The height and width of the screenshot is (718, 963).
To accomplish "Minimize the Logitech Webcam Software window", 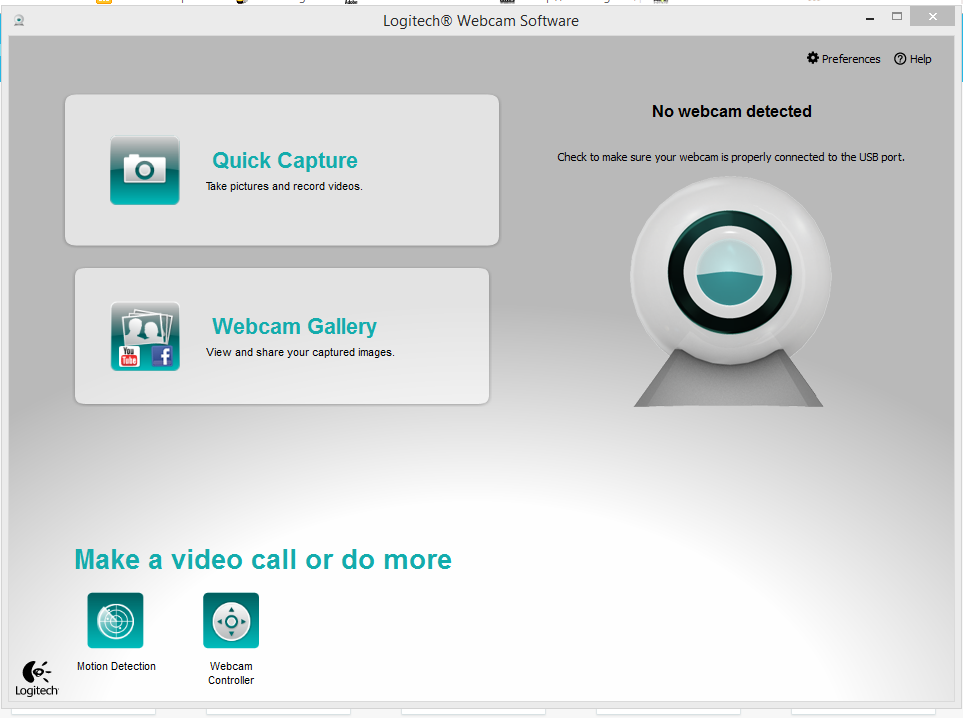I will click(870, 18).
